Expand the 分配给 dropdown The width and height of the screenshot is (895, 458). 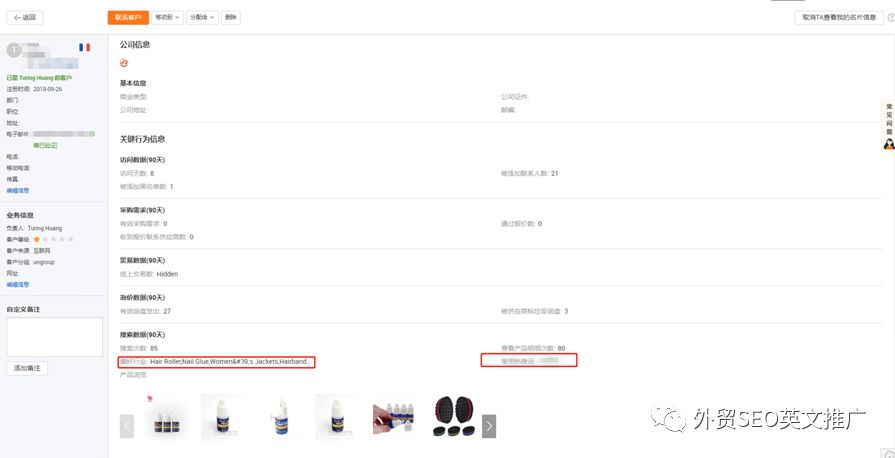coord(202,18)
